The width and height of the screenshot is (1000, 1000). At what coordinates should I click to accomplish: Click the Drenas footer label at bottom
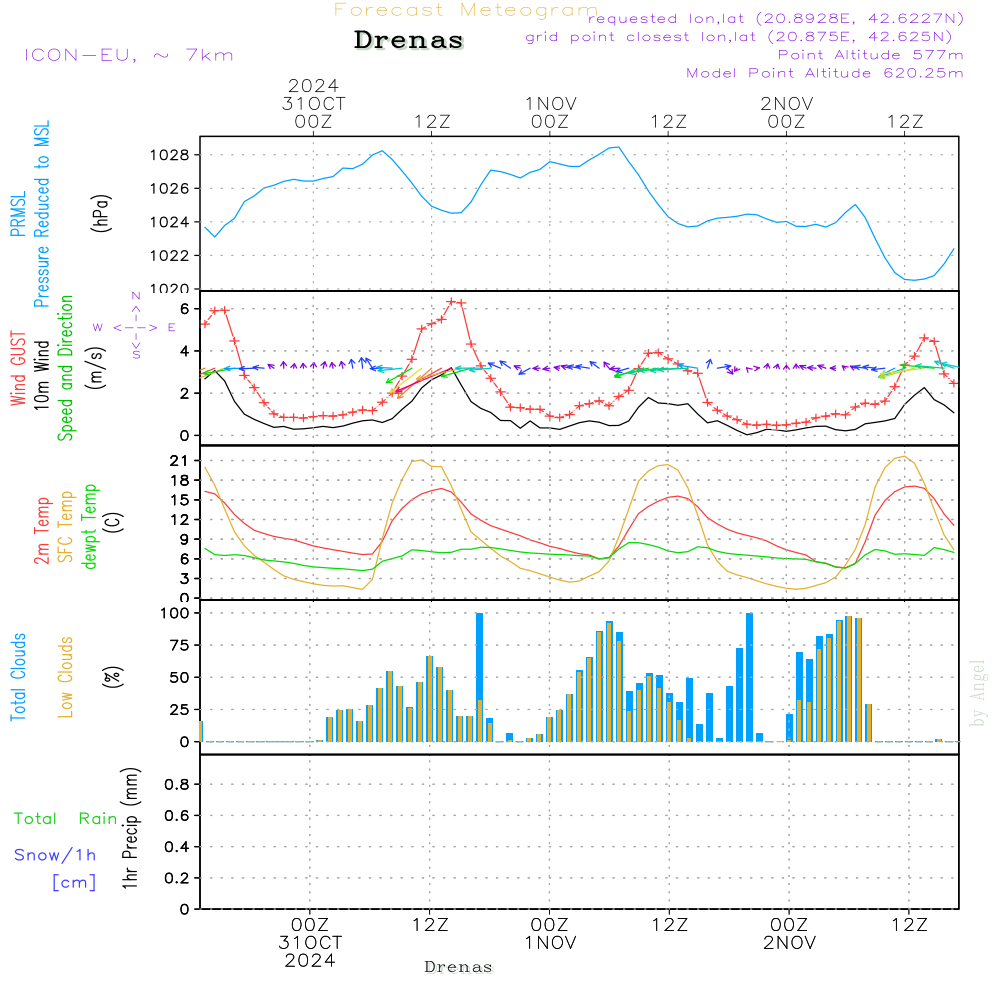pos(459,967)
